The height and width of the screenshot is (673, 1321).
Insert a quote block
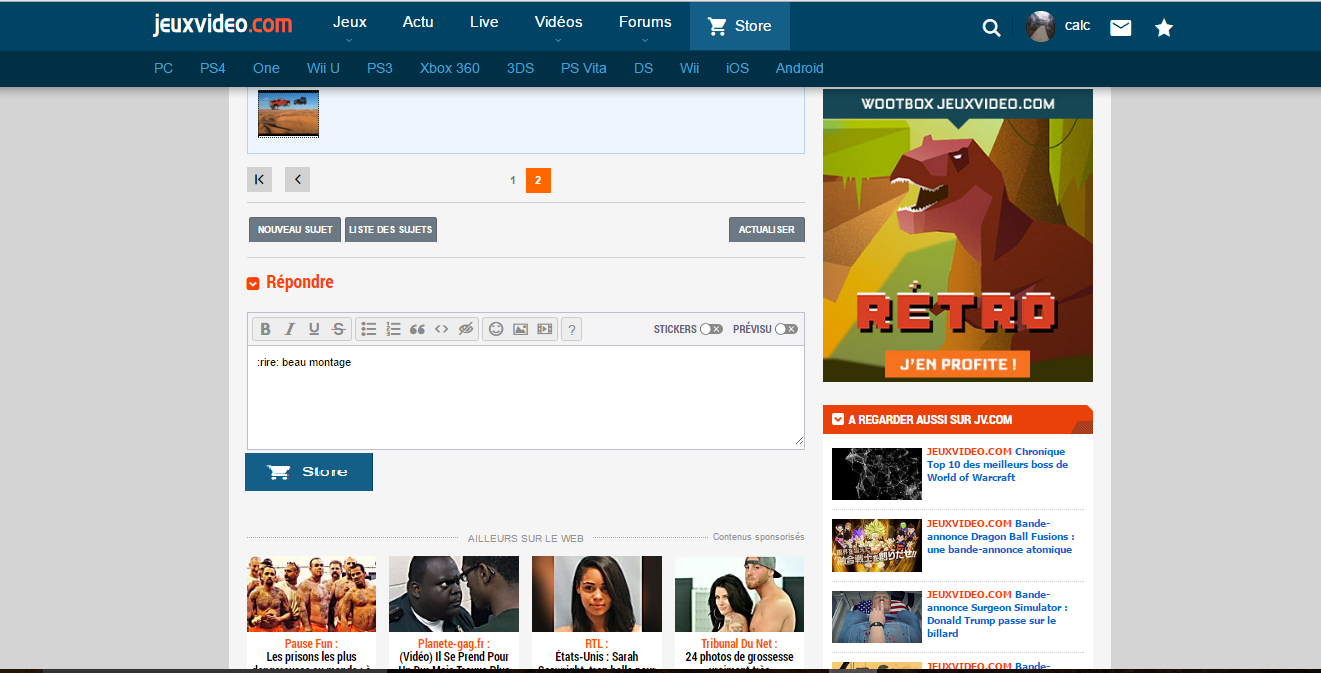[x=417, y=329]
